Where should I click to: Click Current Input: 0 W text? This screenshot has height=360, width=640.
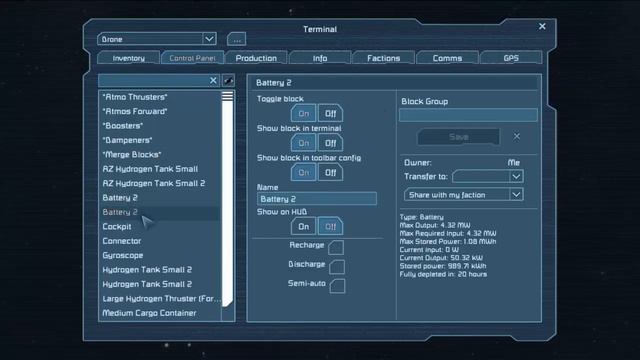coord(429,250)
